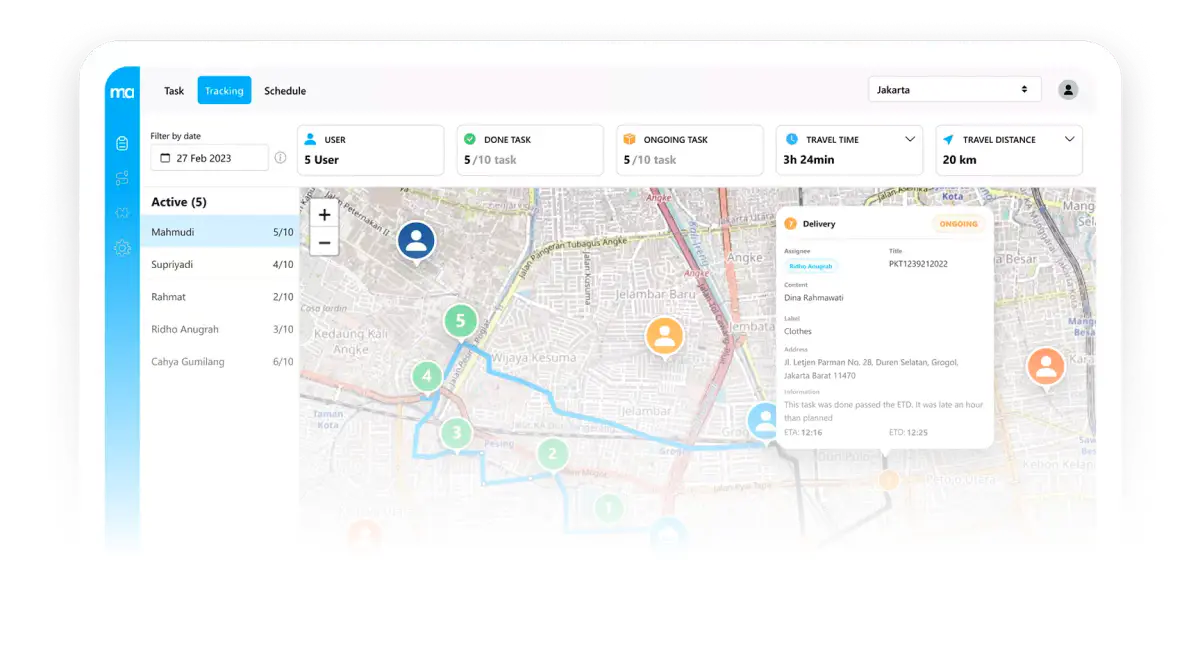Image resolution: width=1200 pixels, height=668 pixels.
Task: Expand the TRAVEL DISTANCE dropdown
Action: (x=1069, y=139)
